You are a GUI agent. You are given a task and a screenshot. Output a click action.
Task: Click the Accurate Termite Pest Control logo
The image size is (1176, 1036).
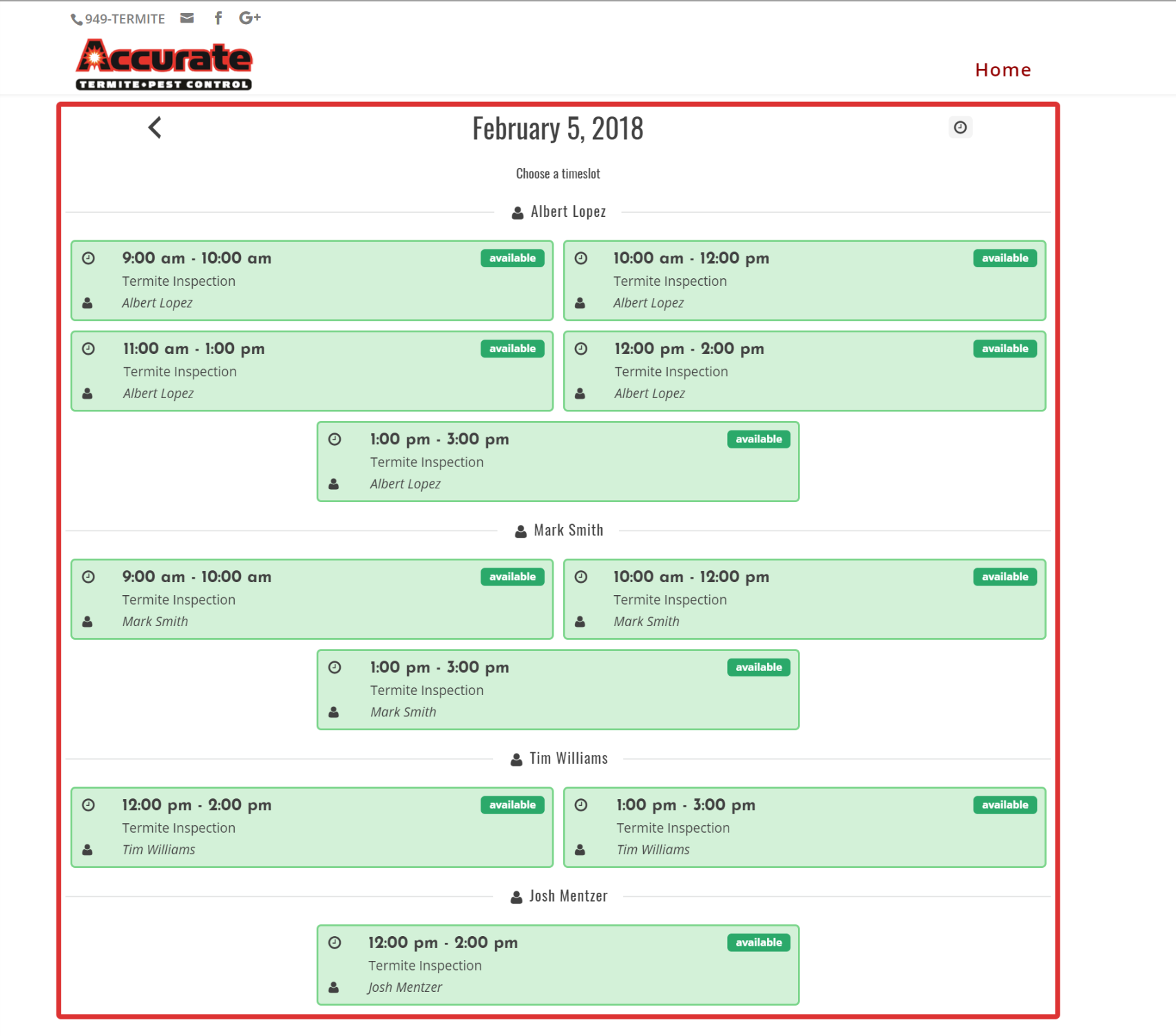164,65
